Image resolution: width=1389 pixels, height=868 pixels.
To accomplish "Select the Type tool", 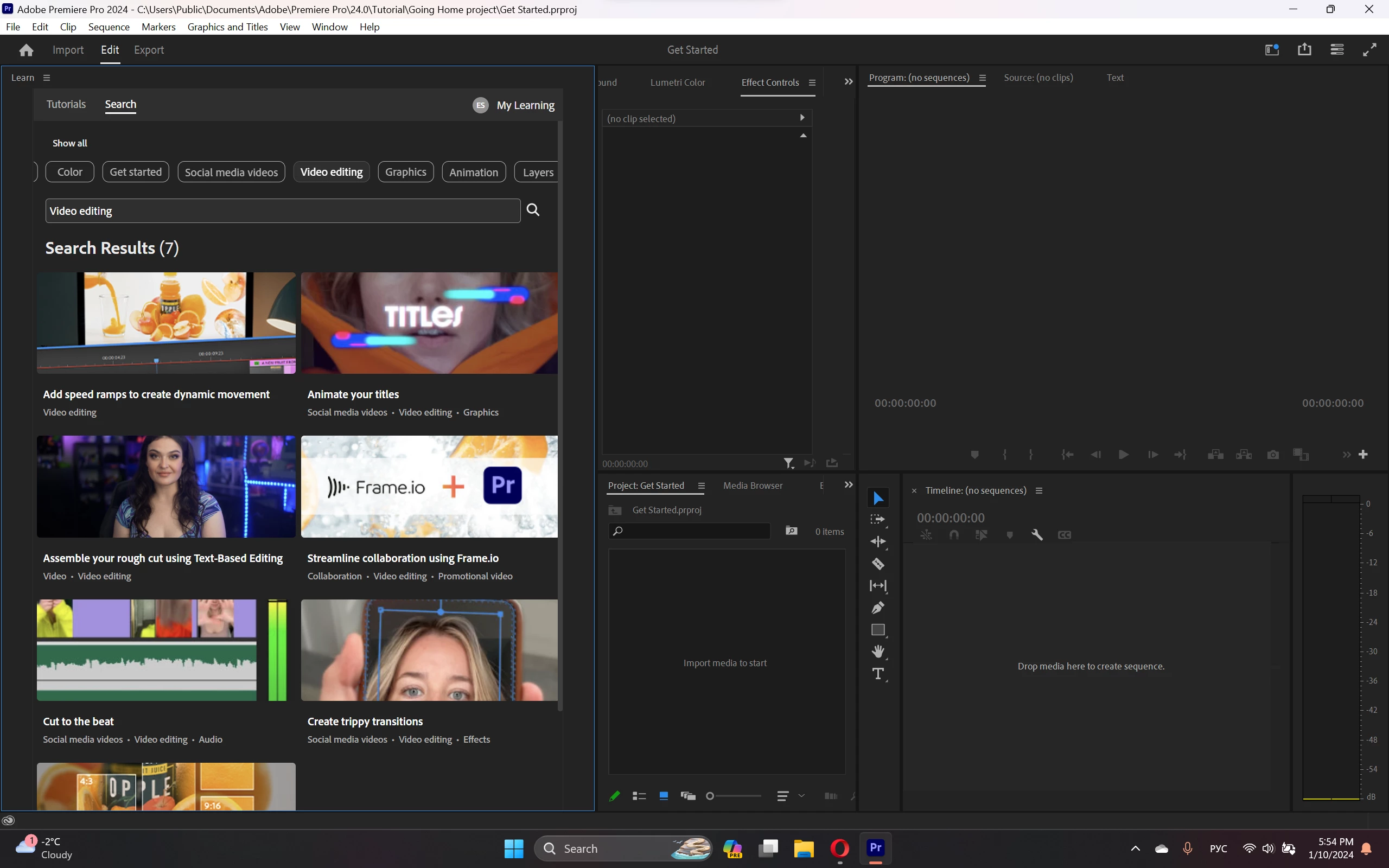I will coord(877,674).
